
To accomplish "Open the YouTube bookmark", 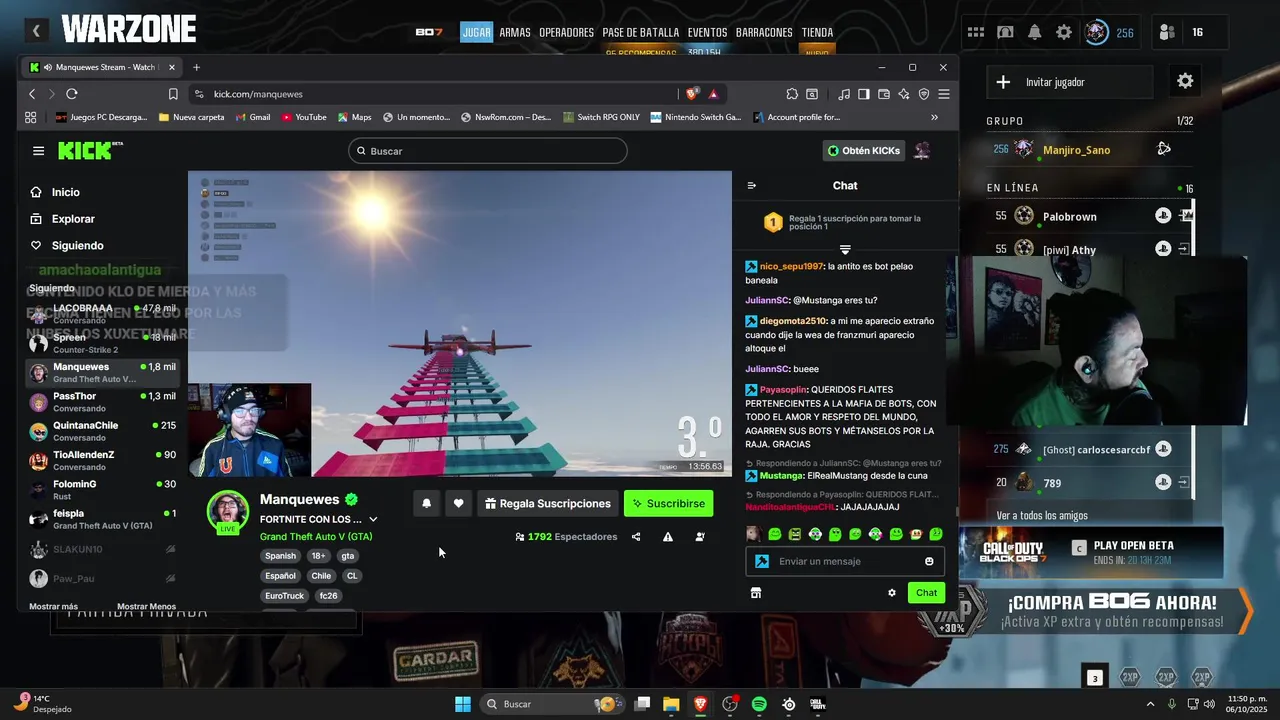I will pyautogui.click(x=304, y=117).
